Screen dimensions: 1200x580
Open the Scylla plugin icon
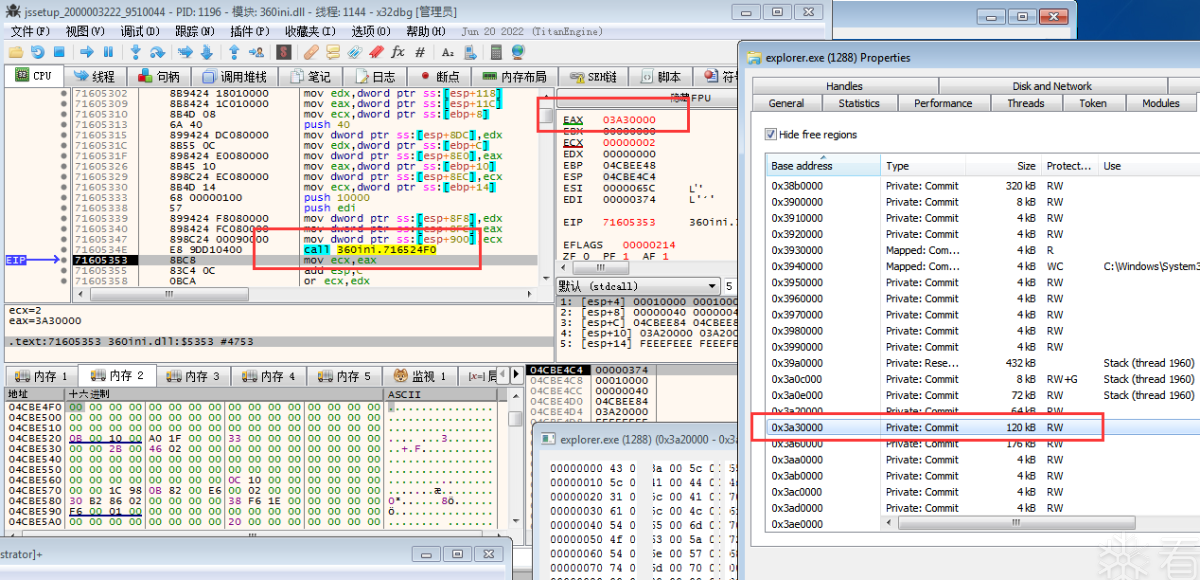click(x=284, y=52)
